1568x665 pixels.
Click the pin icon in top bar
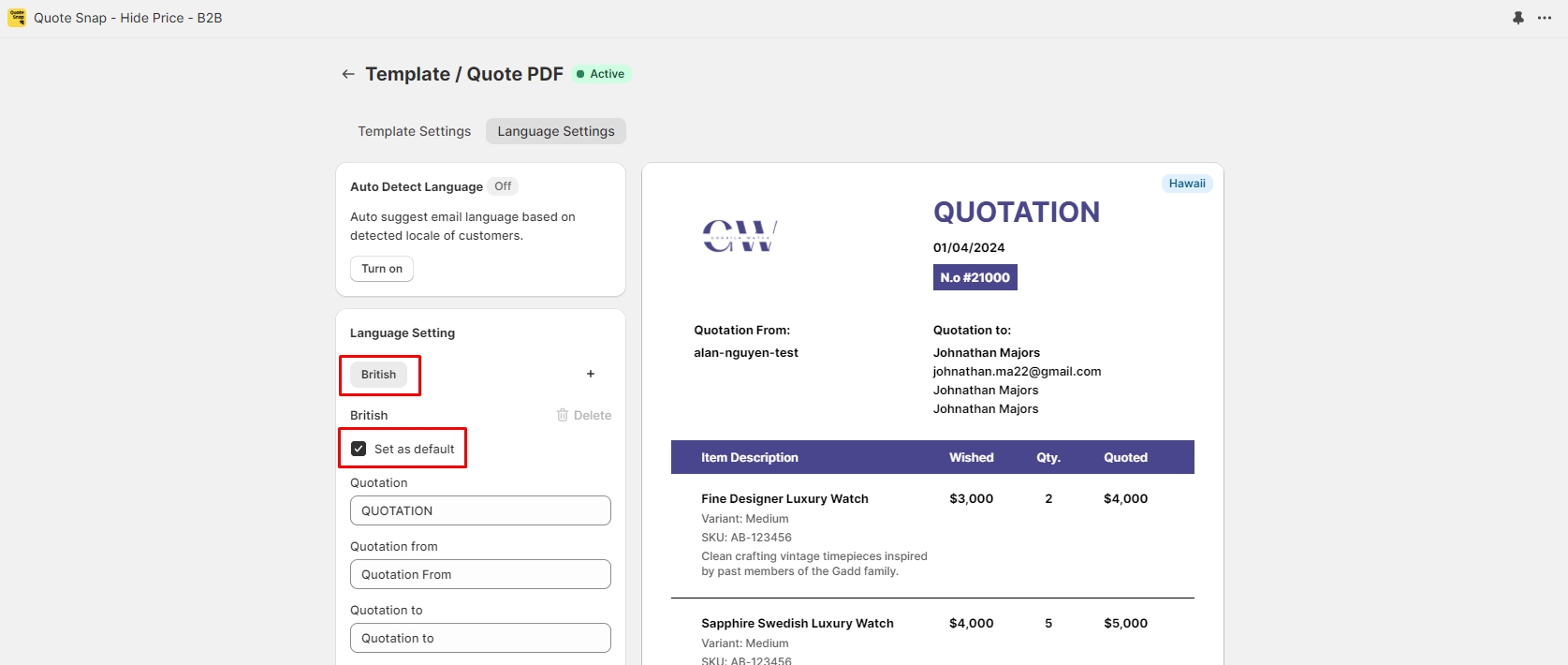1517,18
